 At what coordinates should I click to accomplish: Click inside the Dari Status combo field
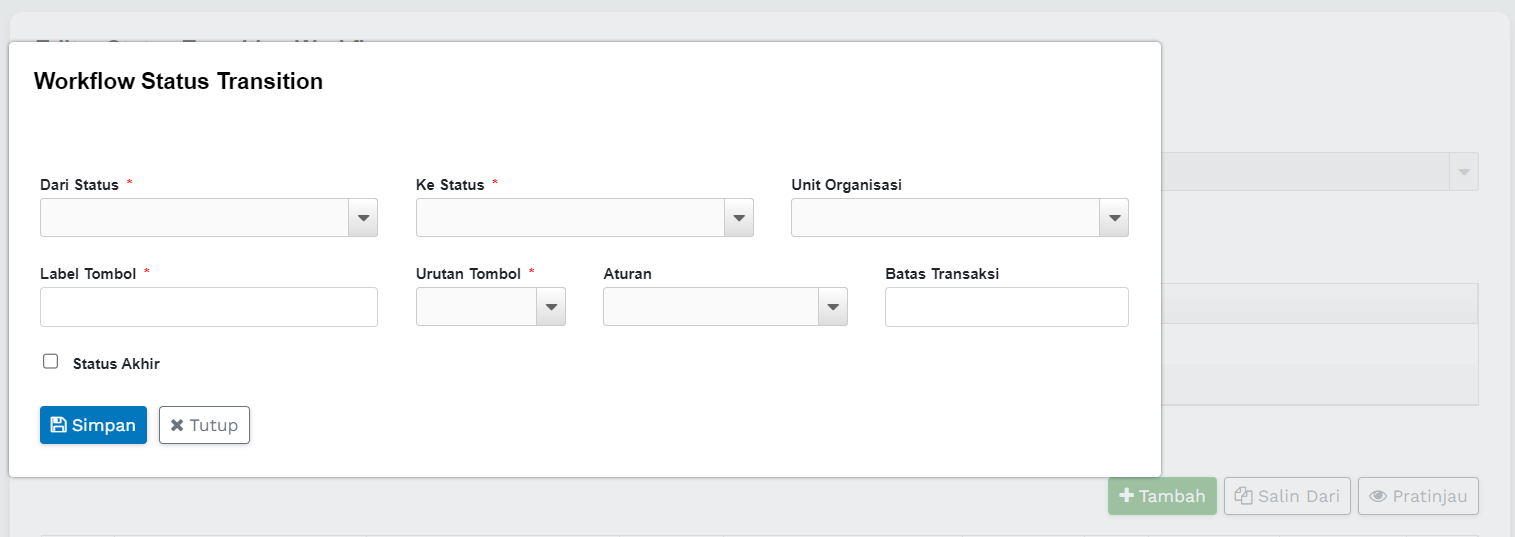point(194,218)
